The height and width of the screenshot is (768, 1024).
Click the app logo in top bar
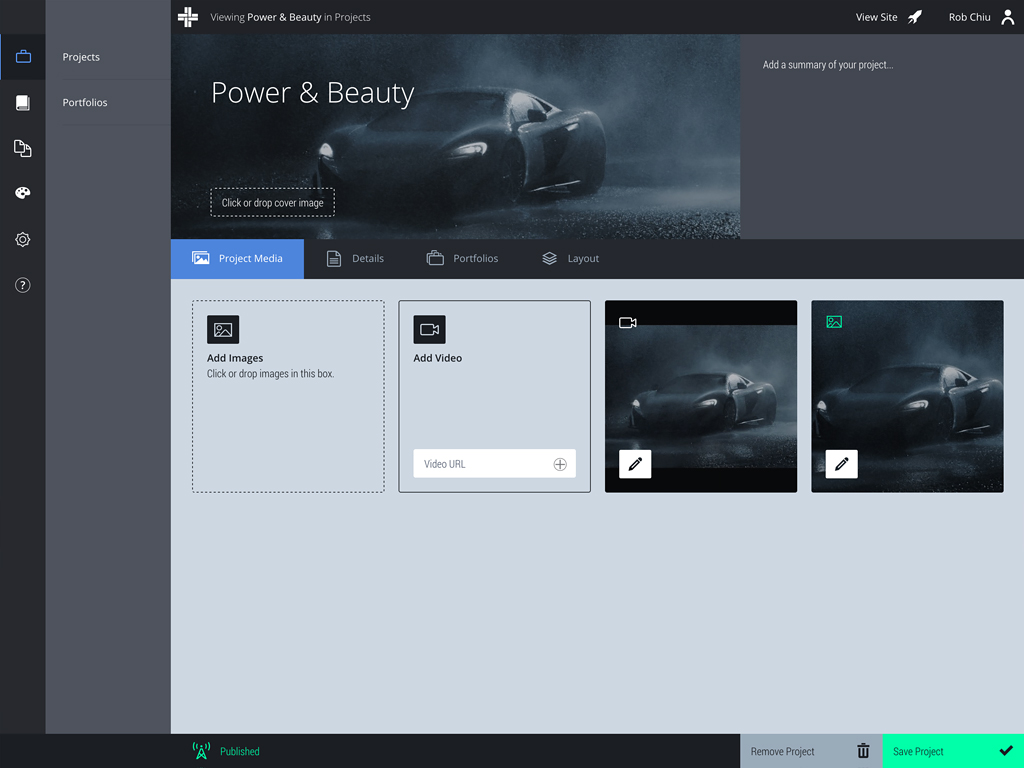(188, 17)
